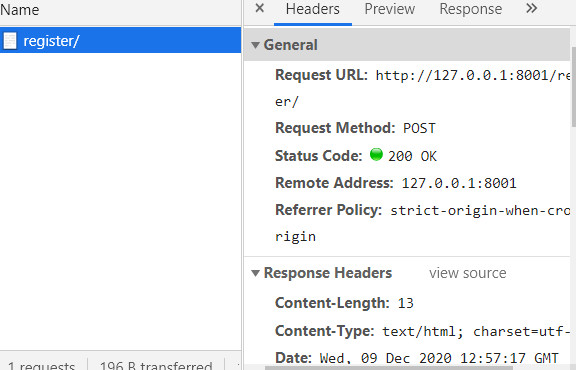Screen dimensions: 576x370
Task: Show more tabs with the chevron icon
Action: pos(531,8)
